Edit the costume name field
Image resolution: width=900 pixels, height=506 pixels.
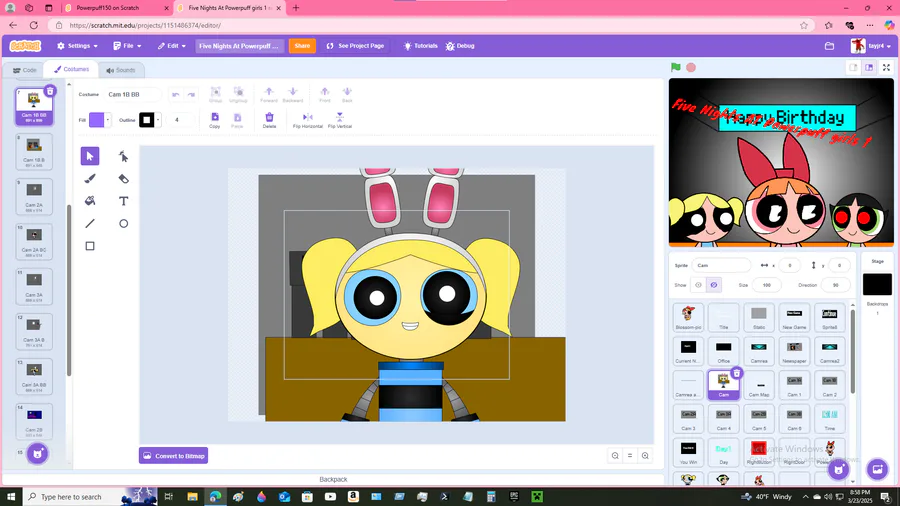133,94
